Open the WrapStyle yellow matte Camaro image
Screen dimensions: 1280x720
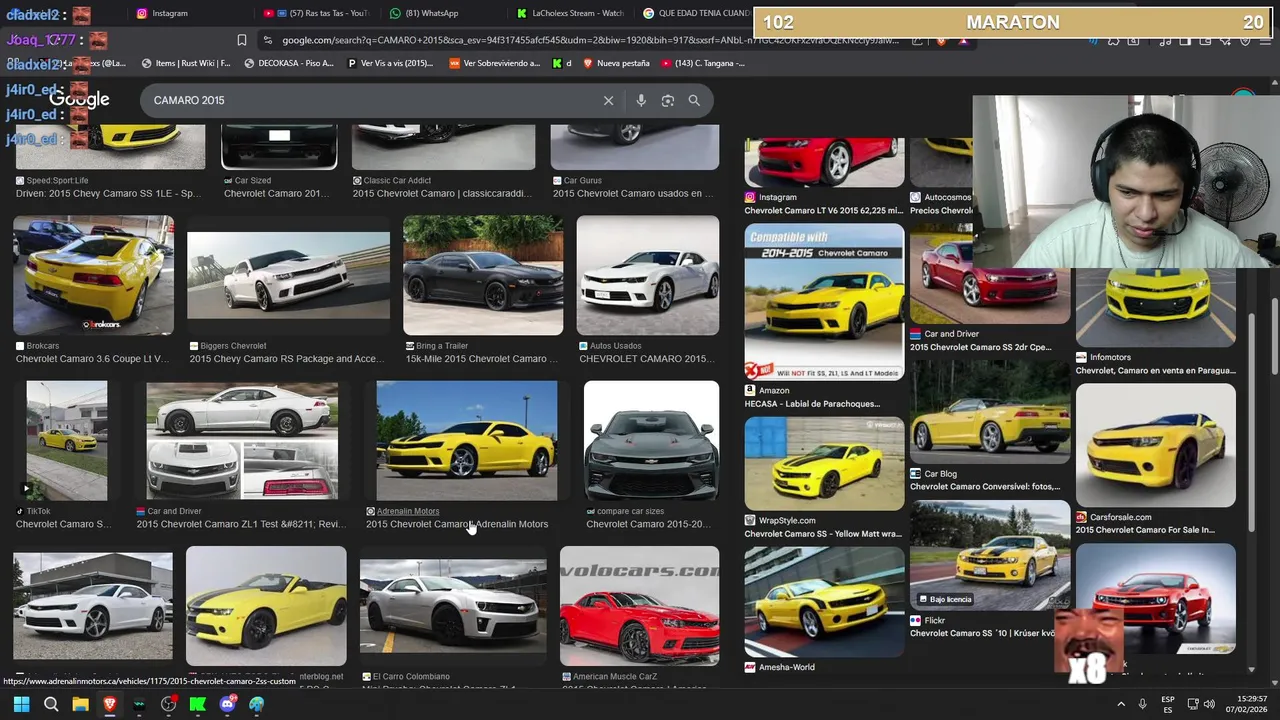[x=824, y=463]
